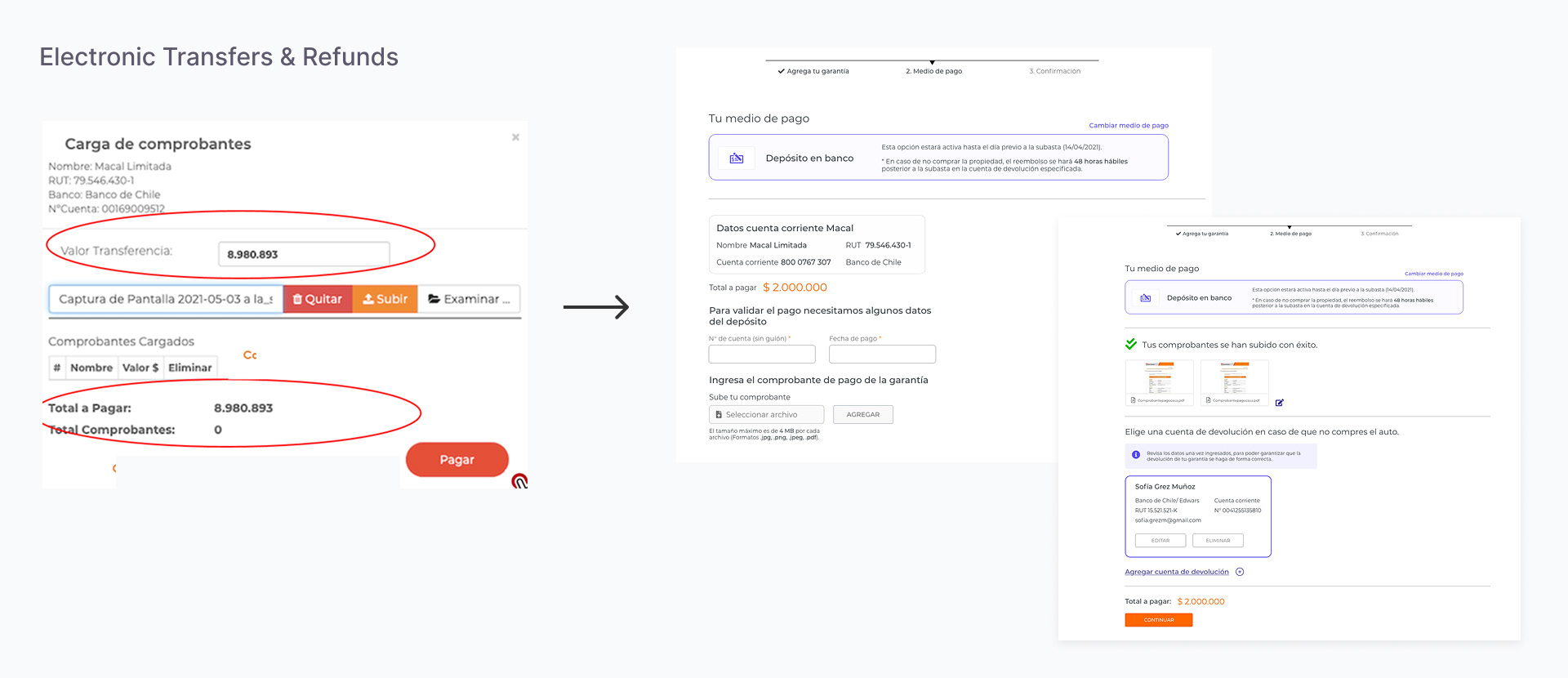The width and height of the screenshot is (1568, 678).
Task: Open the first uploaded comprobante thumbnail
Action: [x=1159, y=379]
